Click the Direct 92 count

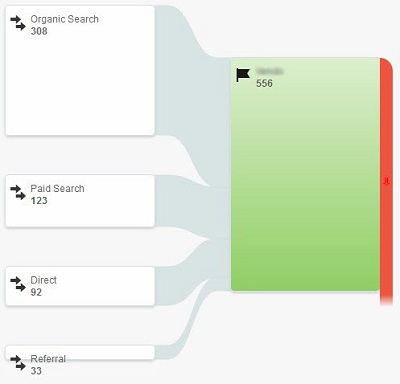(x=36, y=292)
